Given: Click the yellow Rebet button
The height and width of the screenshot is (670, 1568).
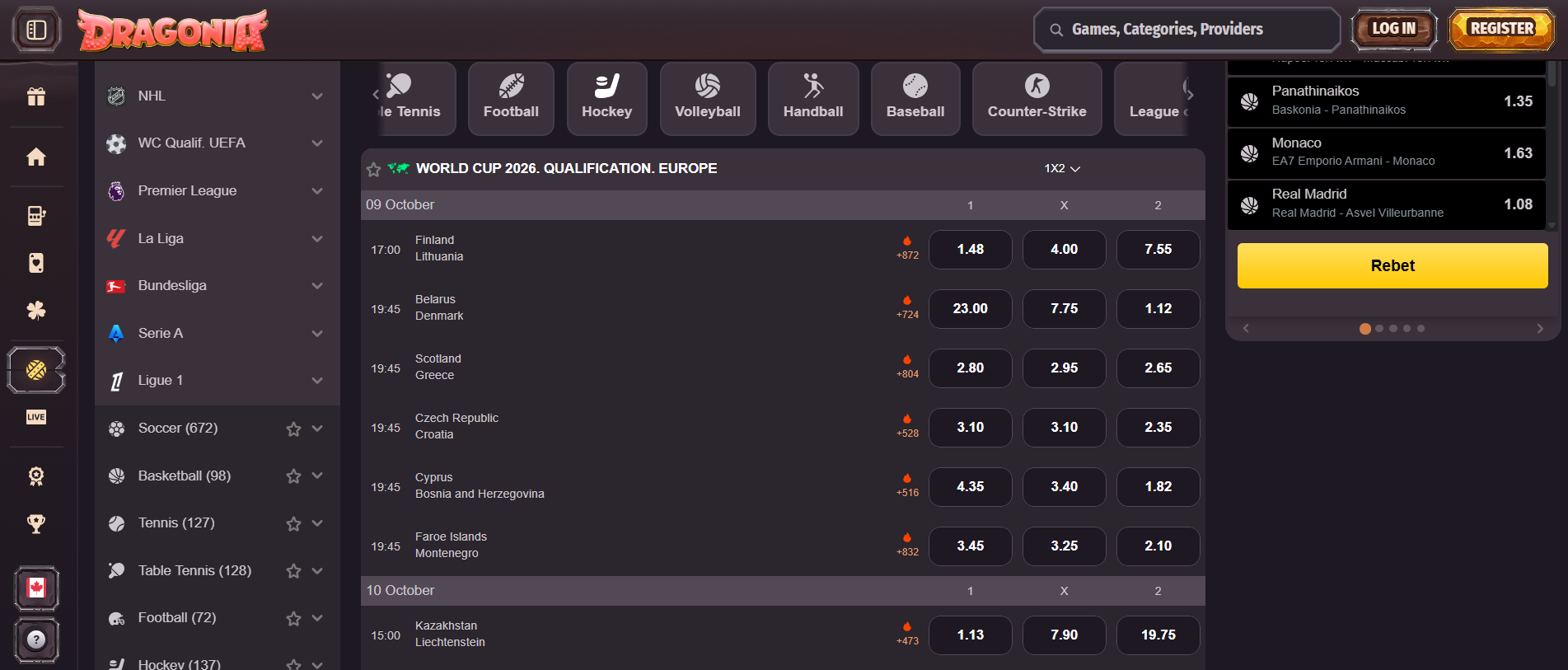Looking at the screenshot, I should point(1392,265).
